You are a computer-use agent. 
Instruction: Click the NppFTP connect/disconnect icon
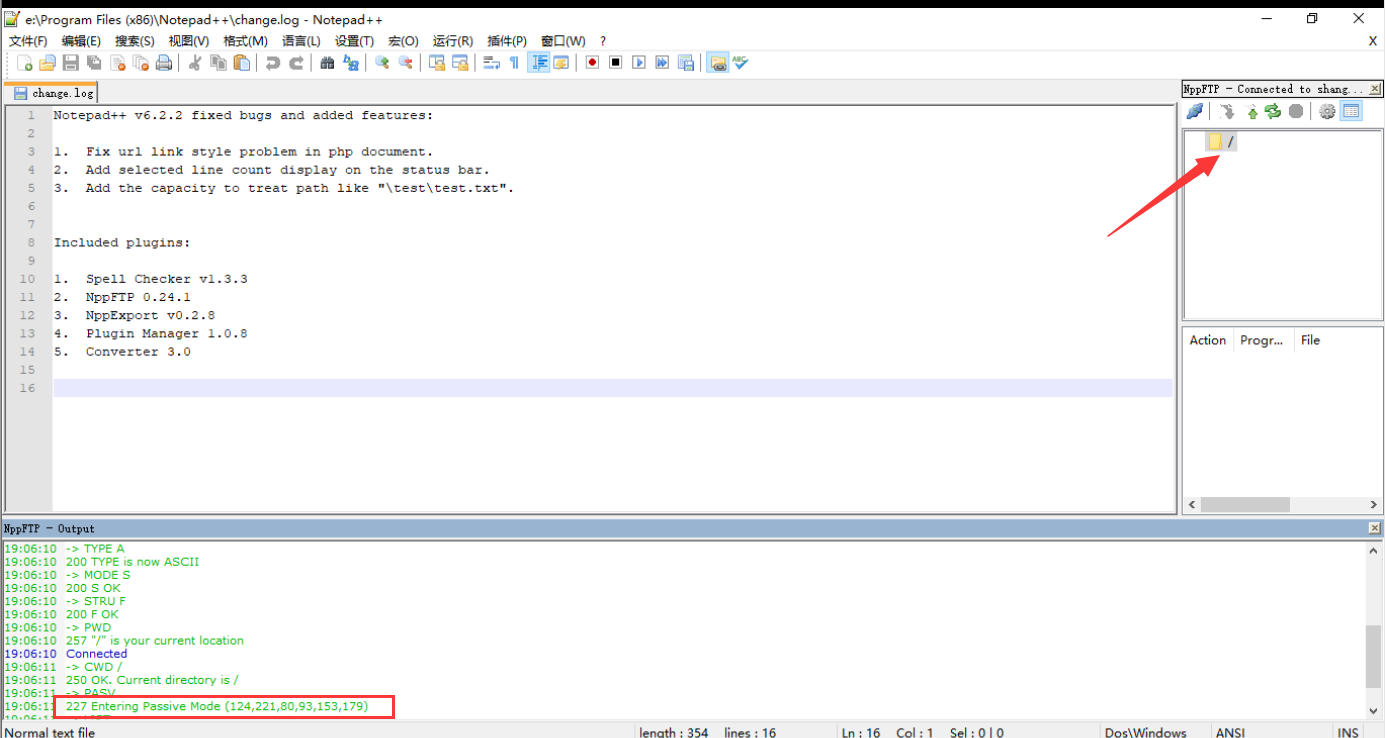tap(1194, 111)
